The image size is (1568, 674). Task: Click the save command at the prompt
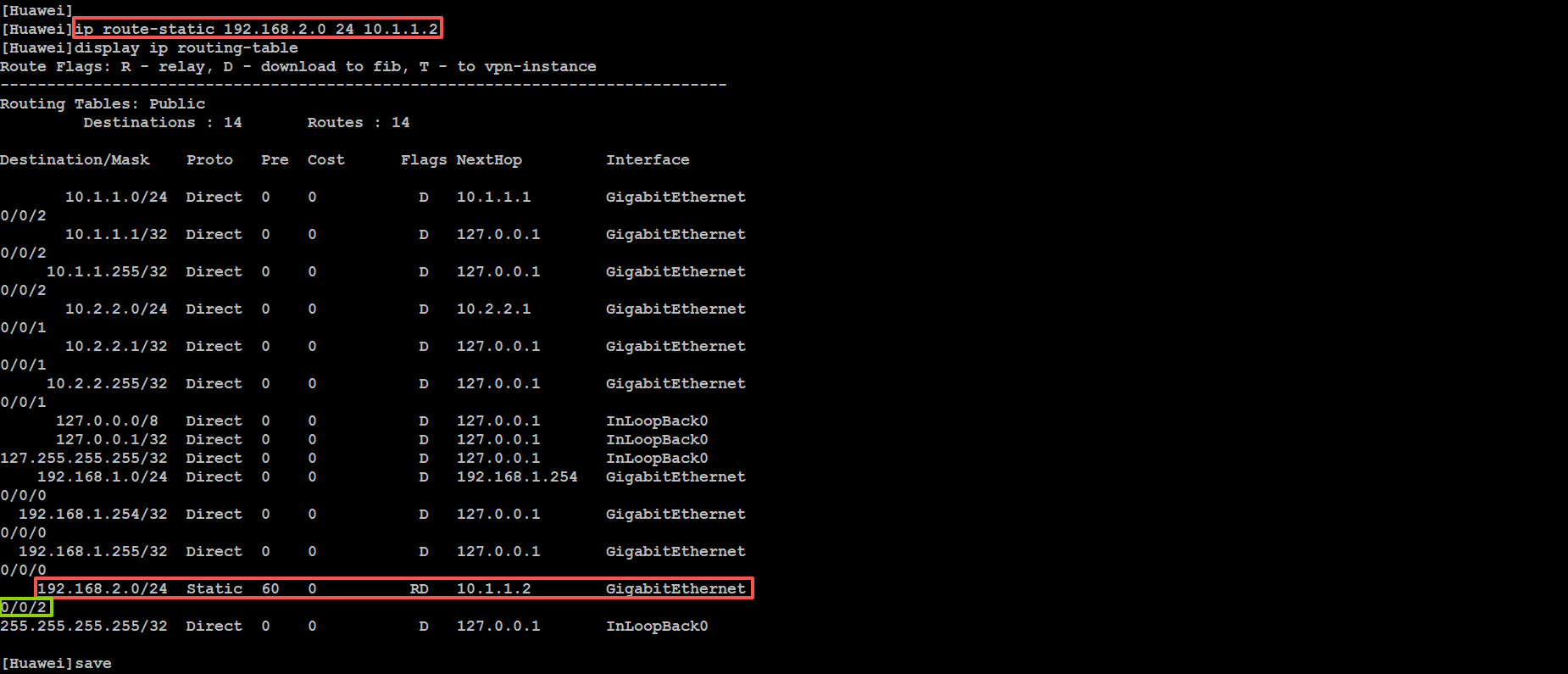92,664
